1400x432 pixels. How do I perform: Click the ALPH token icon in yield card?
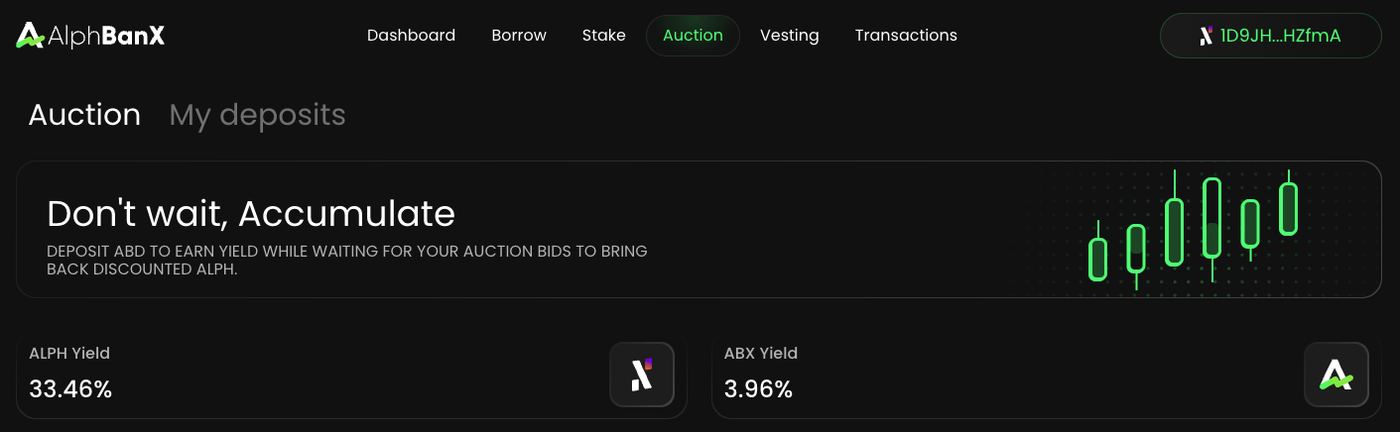pyautogui.click(x=642, y=375)
